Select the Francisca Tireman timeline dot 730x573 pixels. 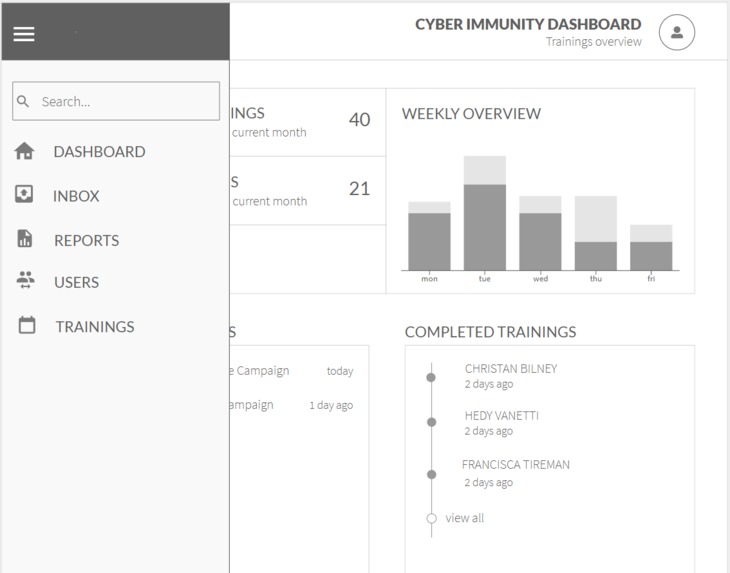coord(432,474)
